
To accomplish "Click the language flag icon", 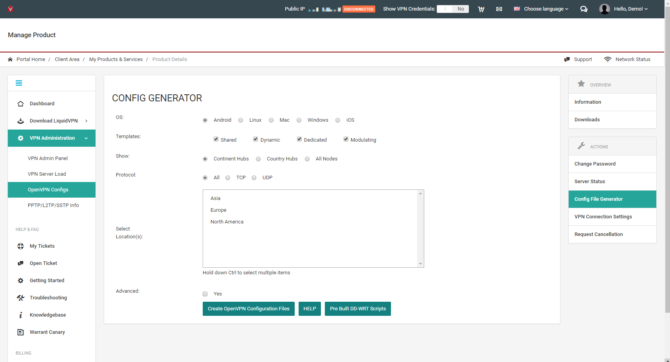I will (x=517, y=9).
